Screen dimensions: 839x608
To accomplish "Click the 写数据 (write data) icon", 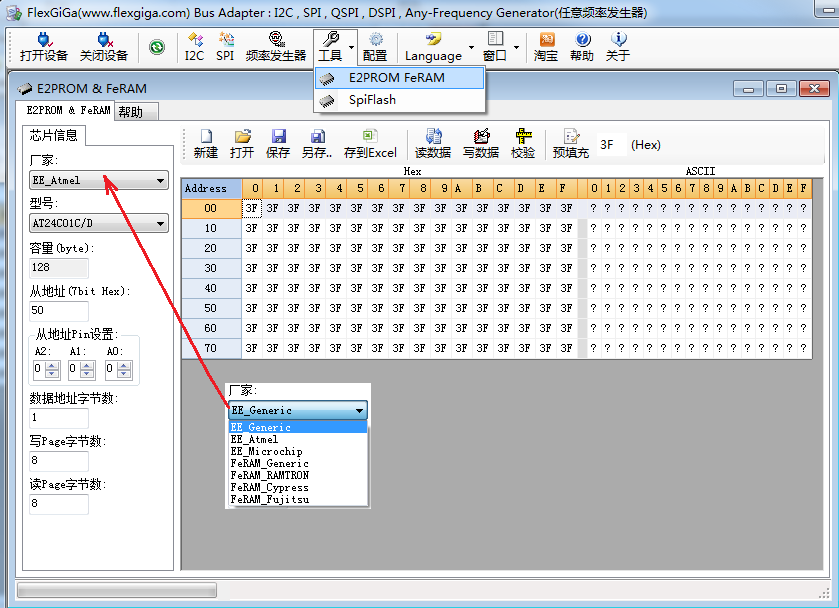I will coord(481,144).
